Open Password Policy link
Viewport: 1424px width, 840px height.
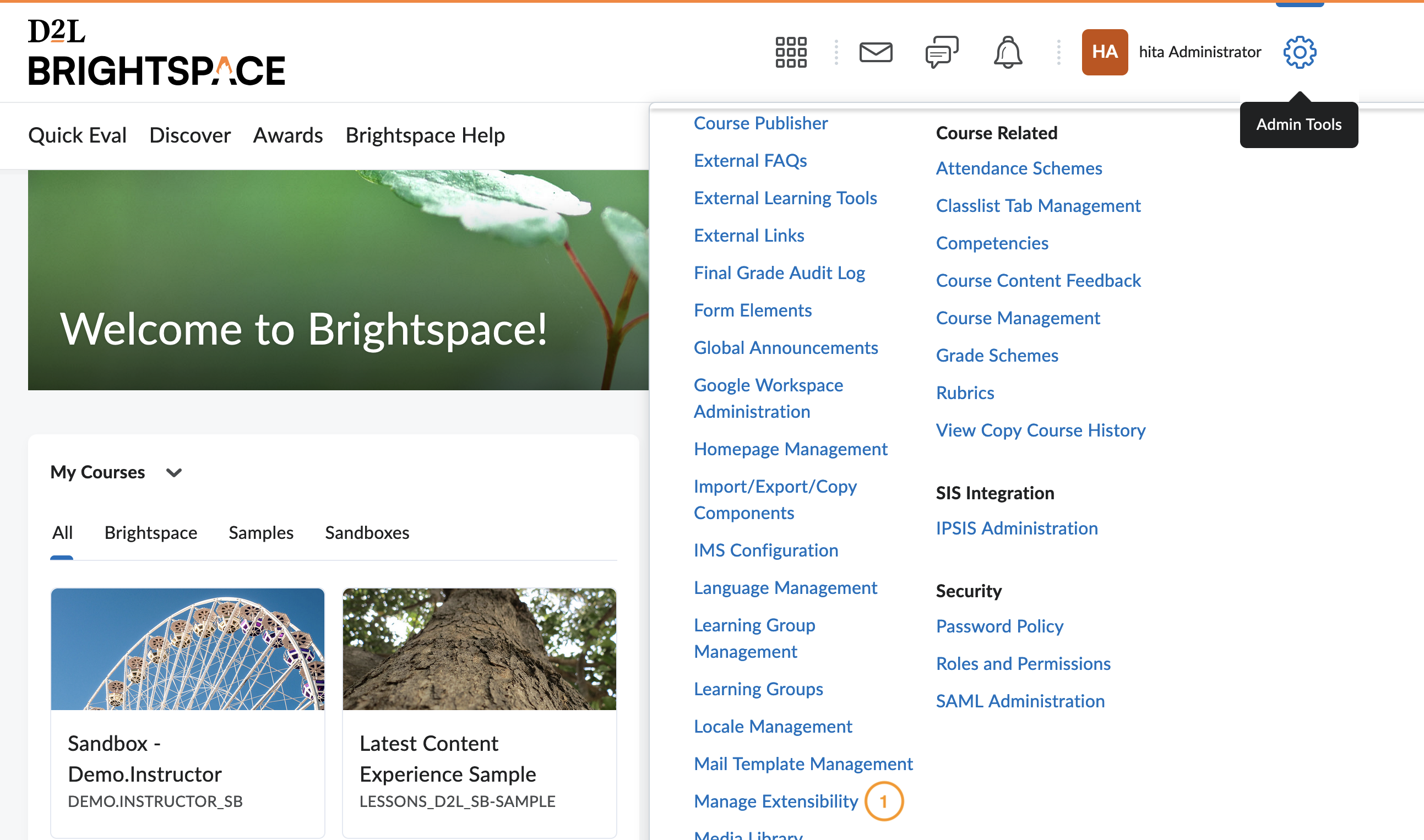[999, 626]
